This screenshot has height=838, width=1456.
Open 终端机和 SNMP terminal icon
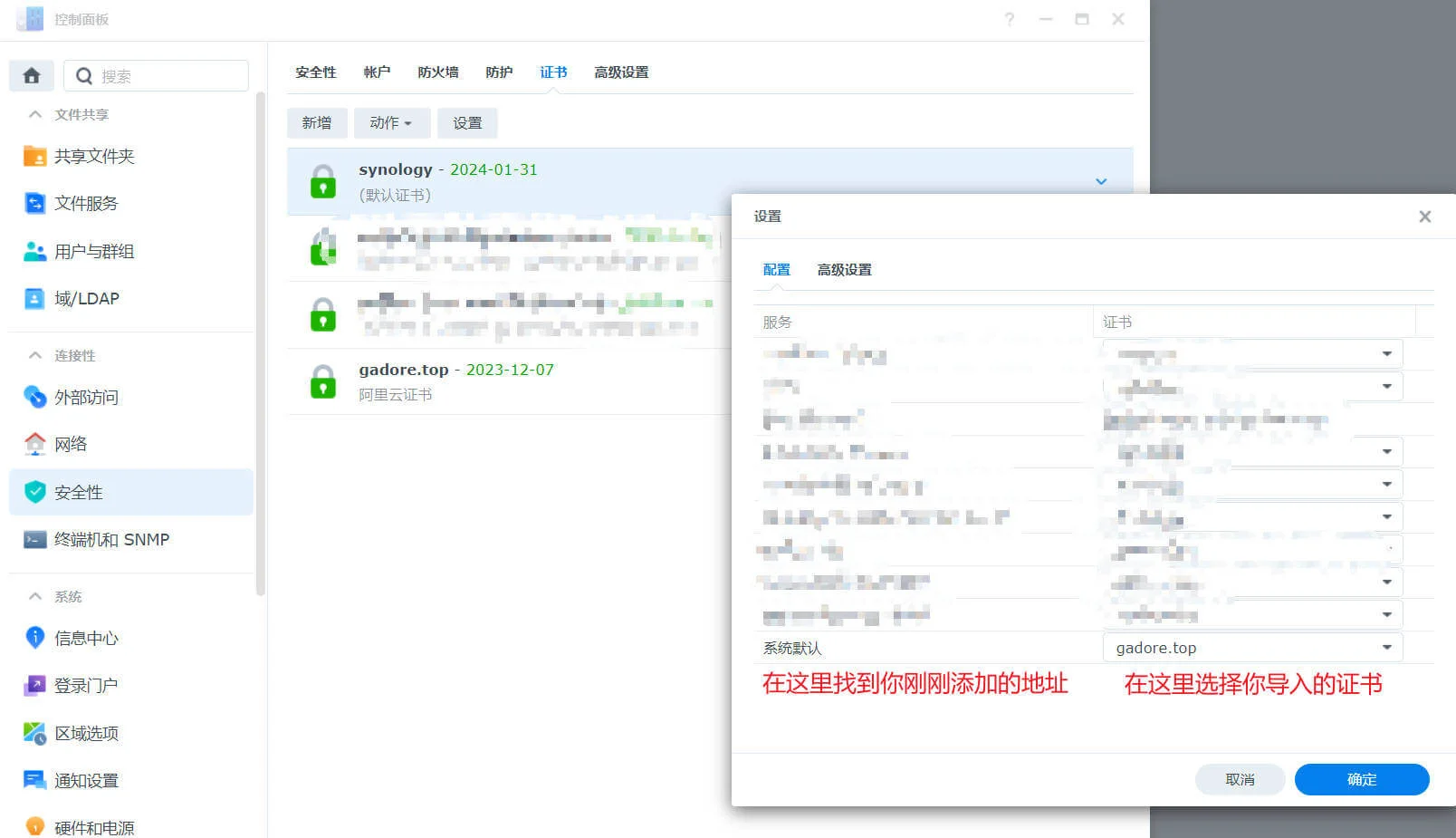34,540
